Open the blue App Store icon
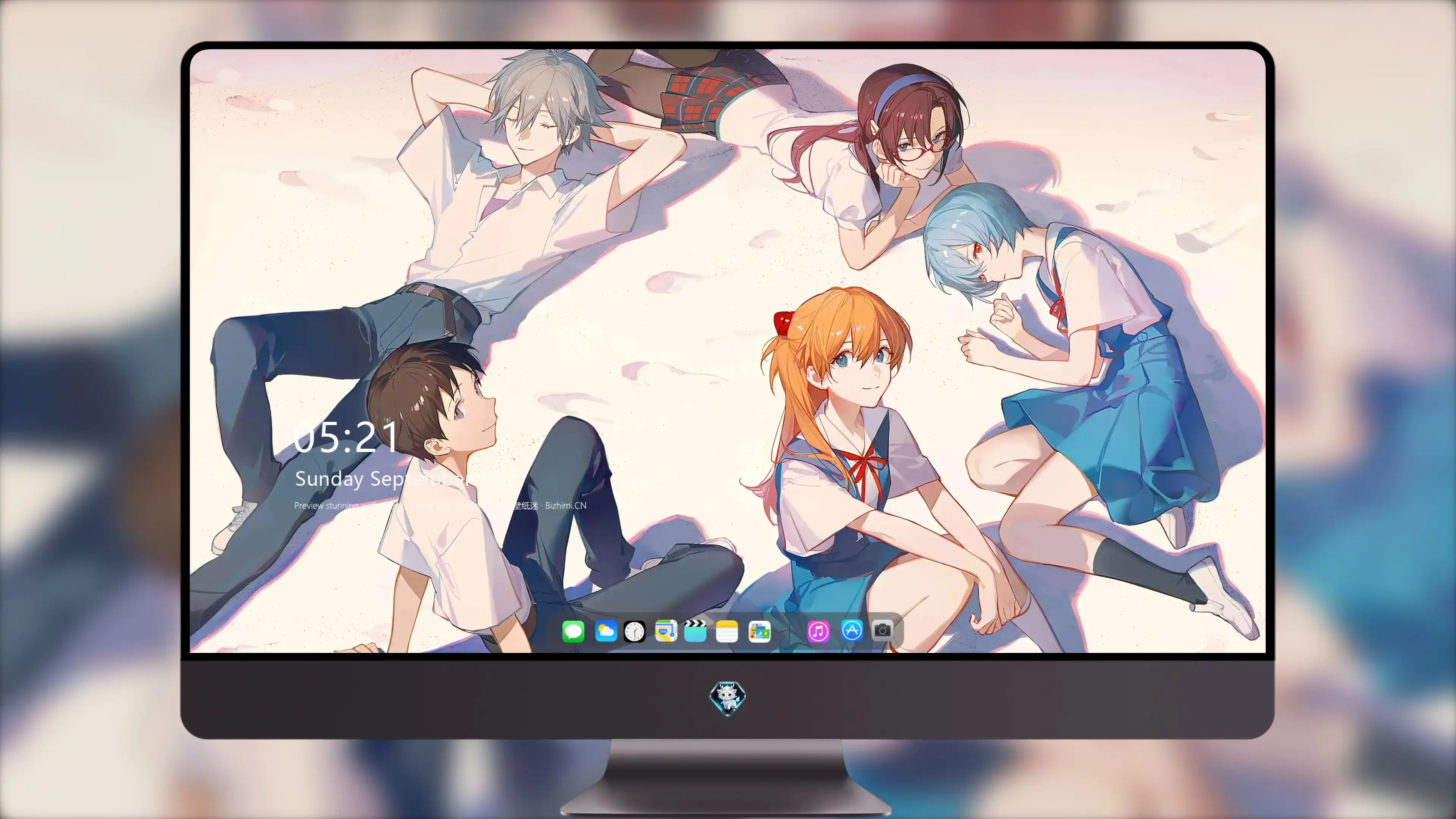Screen dimensions: 1456x819 click(x=852, y=630)
